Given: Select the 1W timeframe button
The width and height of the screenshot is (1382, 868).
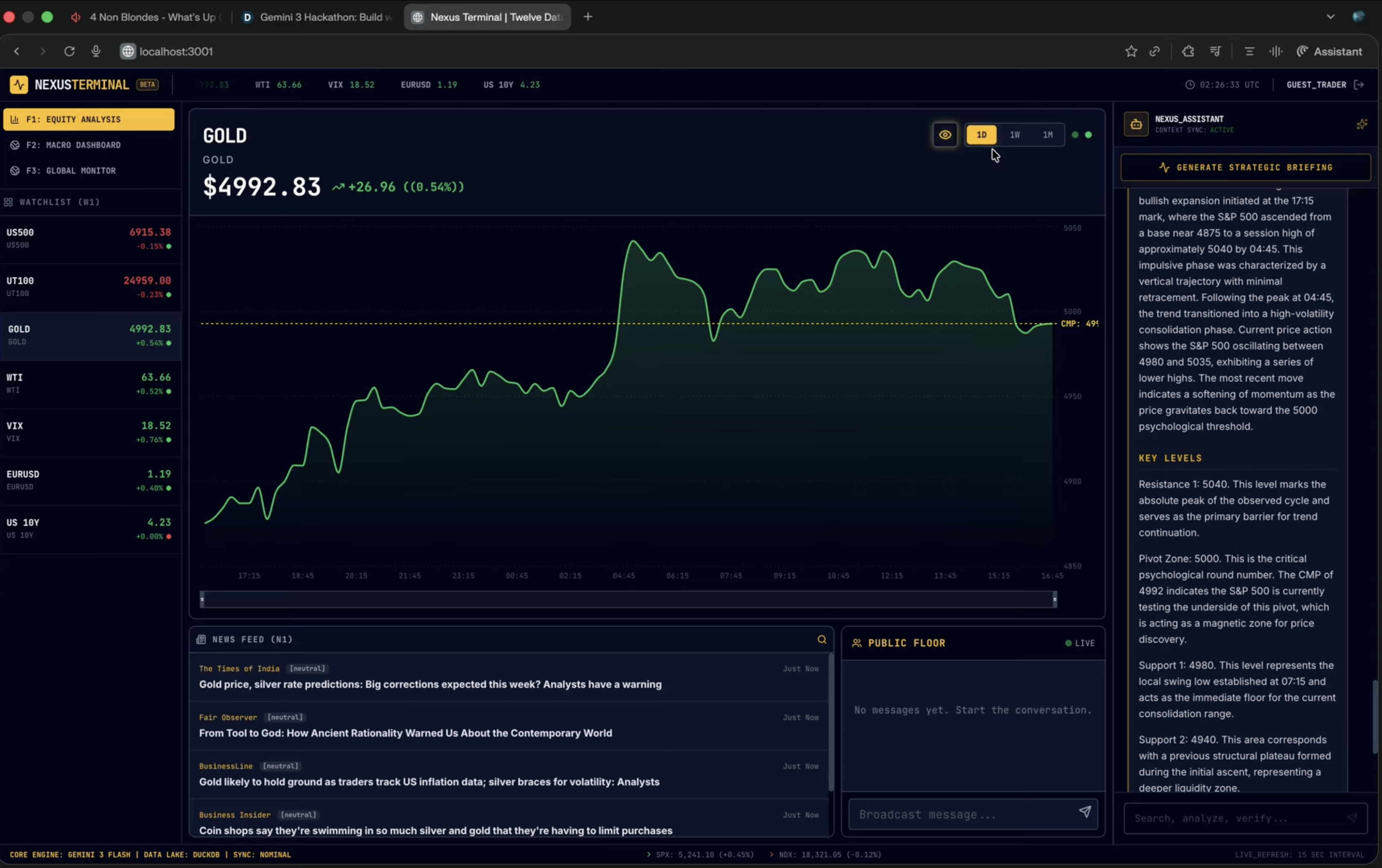Looking at the screenshot, I should point(1014,135).
